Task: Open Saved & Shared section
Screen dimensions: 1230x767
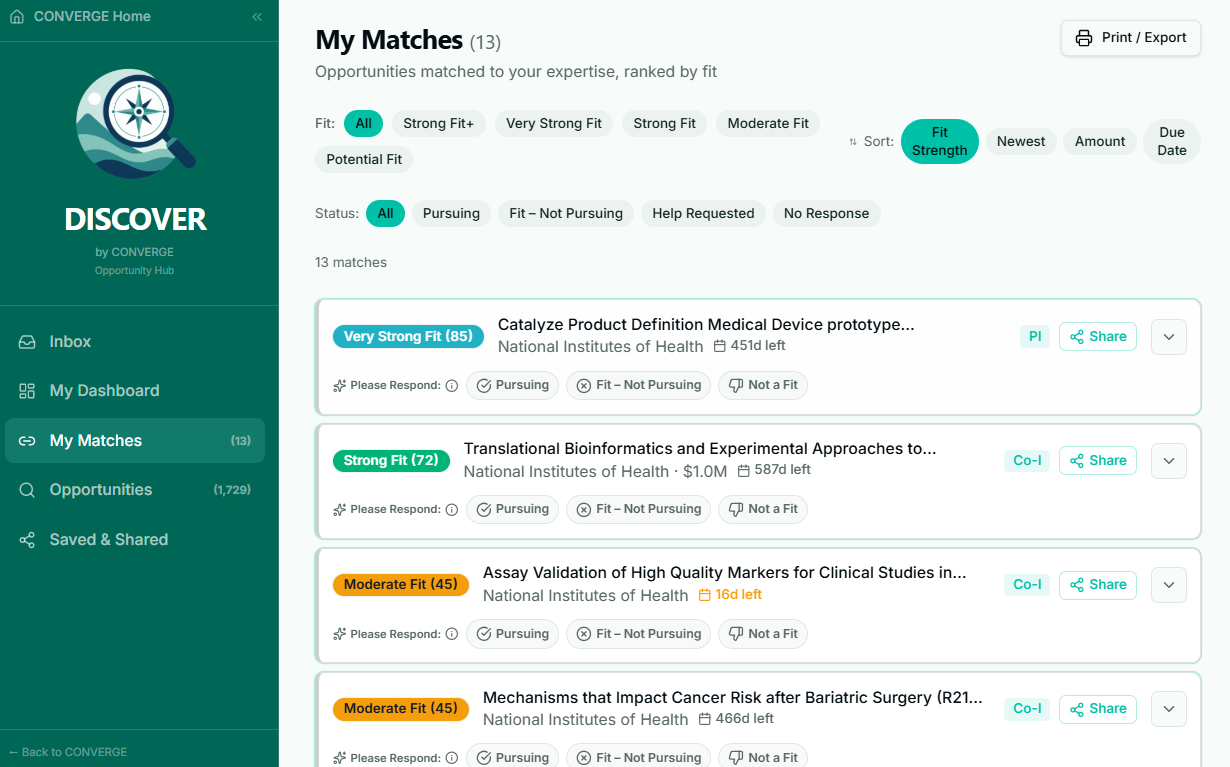Action: tap(135, 540)
